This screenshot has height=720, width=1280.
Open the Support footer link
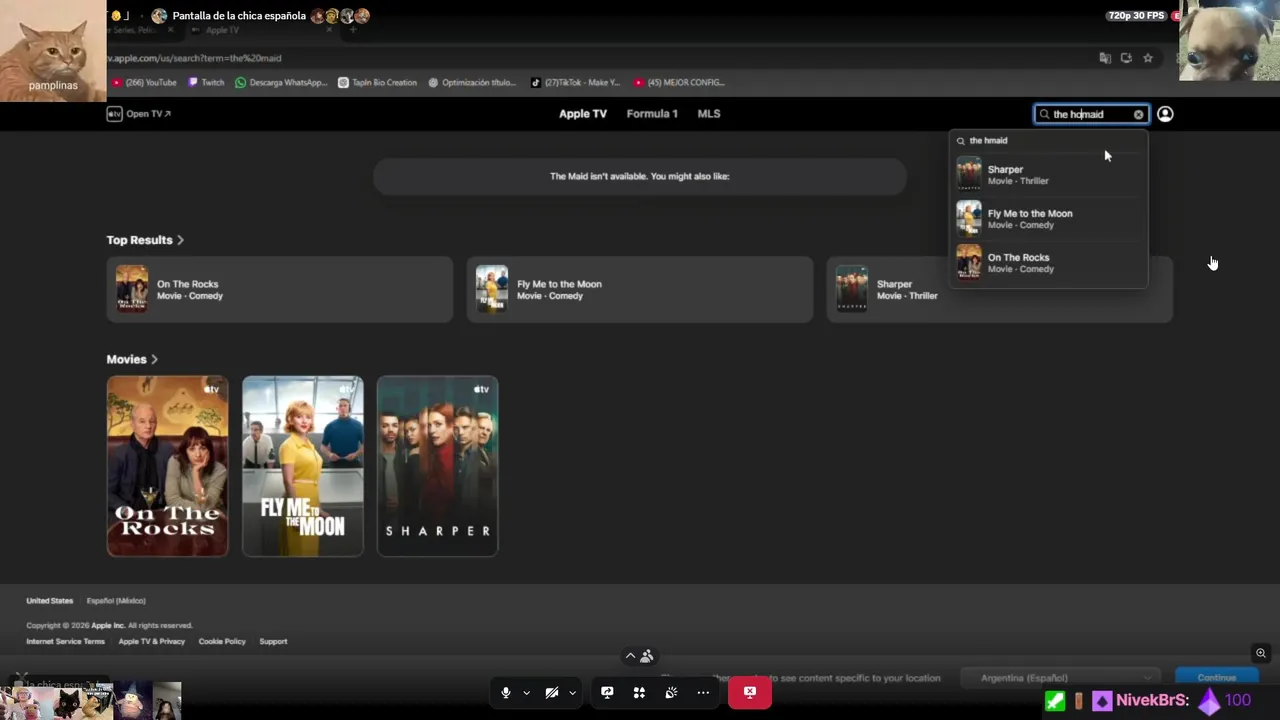[x=273, y=642]
